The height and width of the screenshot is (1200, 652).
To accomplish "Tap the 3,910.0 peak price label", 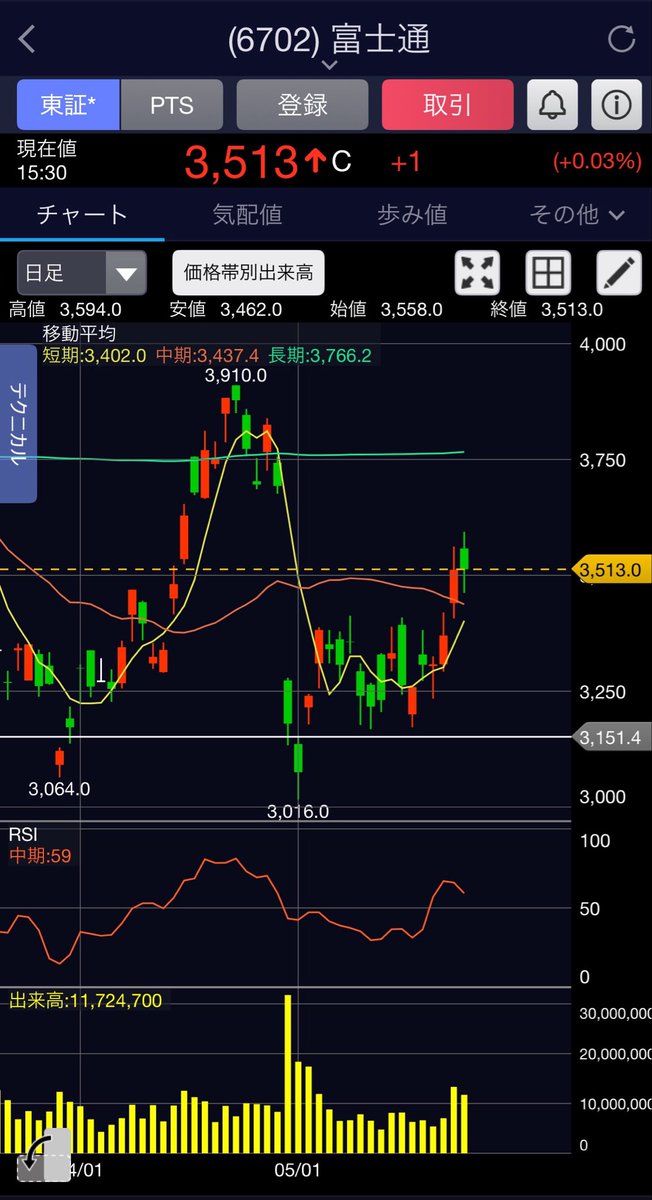I will 236,376.
